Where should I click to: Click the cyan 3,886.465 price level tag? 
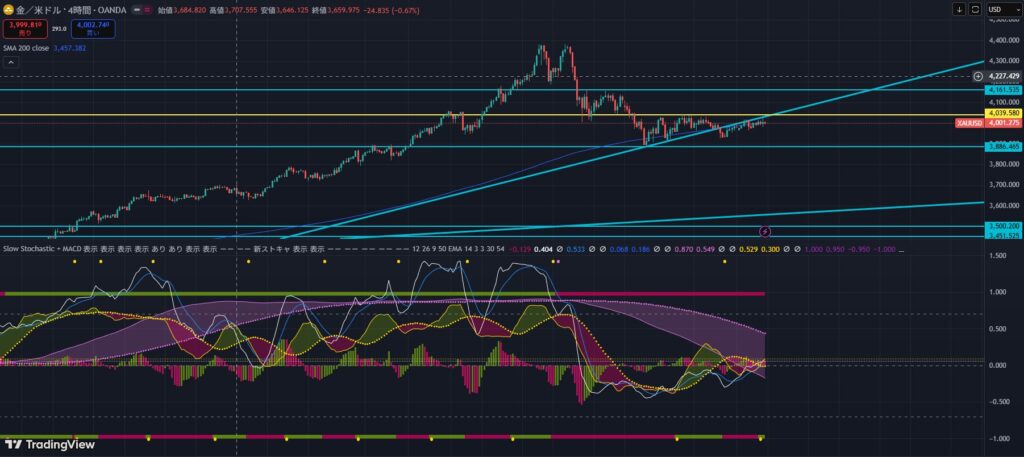(x=1002, y=146)
